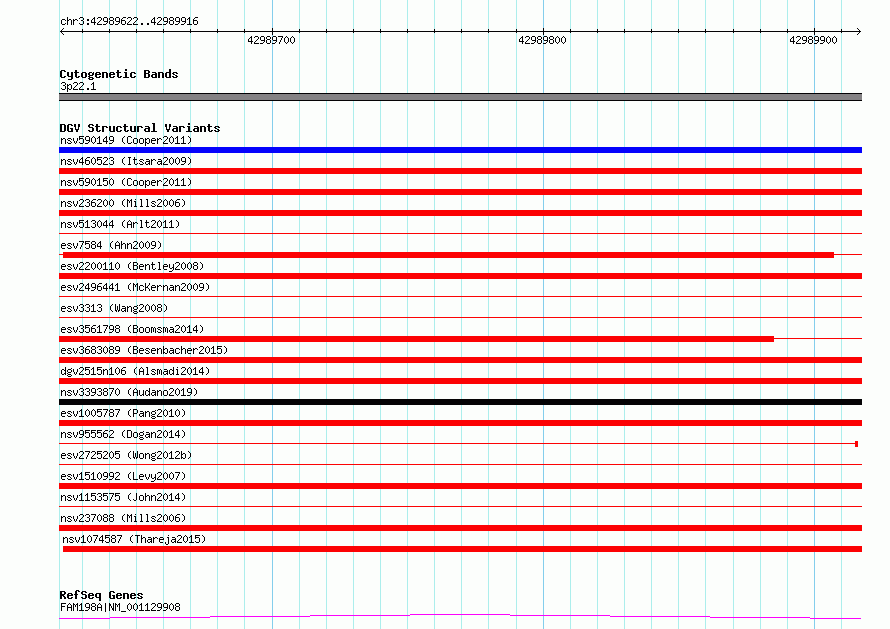Open nsv1074587 (Thareja2015) label
The width and height of the screenshot is (890, 629).
click(134, 539)
